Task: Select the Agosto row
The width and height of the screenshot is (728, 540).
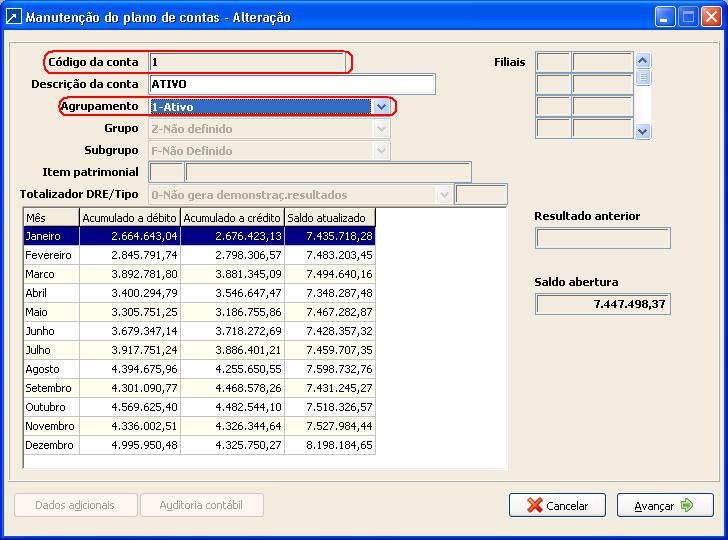Action: click(199, 369)
